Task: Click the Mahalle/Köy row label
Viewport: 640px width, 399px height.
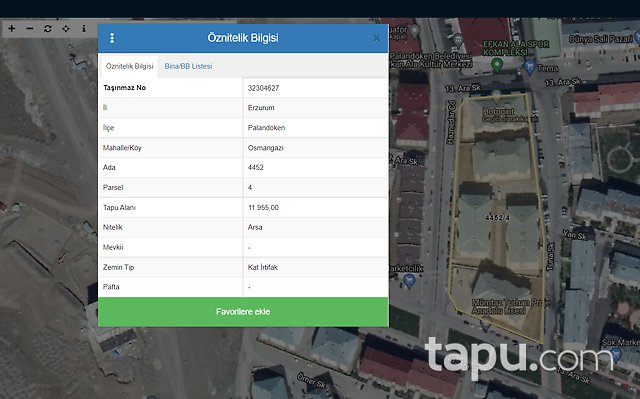Action: pyautogui.click(x=122, y=148)
